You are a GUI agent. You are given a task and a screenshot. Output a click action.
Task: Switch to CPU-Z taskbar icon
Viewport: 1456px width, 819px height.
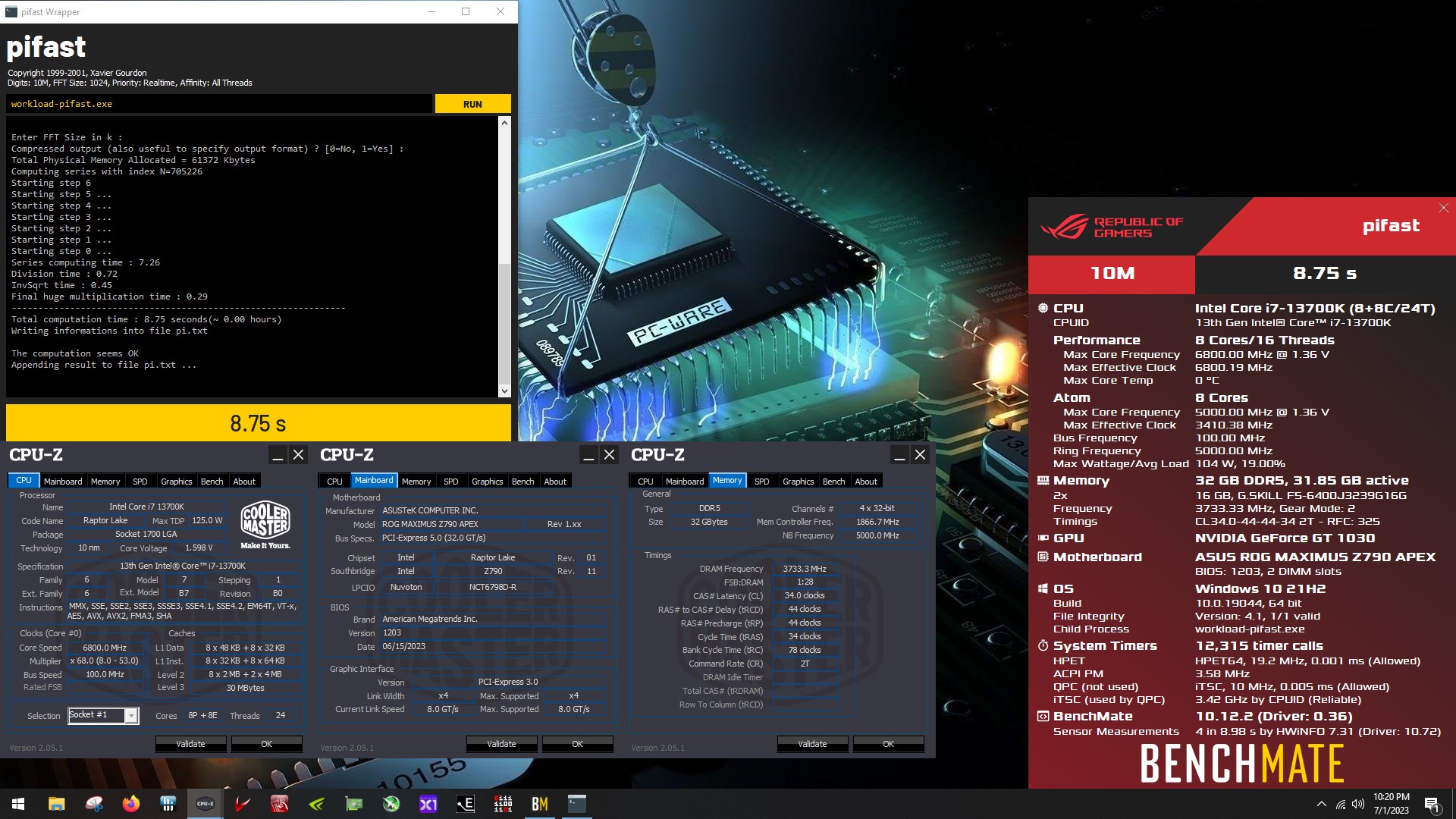[206, 804]
